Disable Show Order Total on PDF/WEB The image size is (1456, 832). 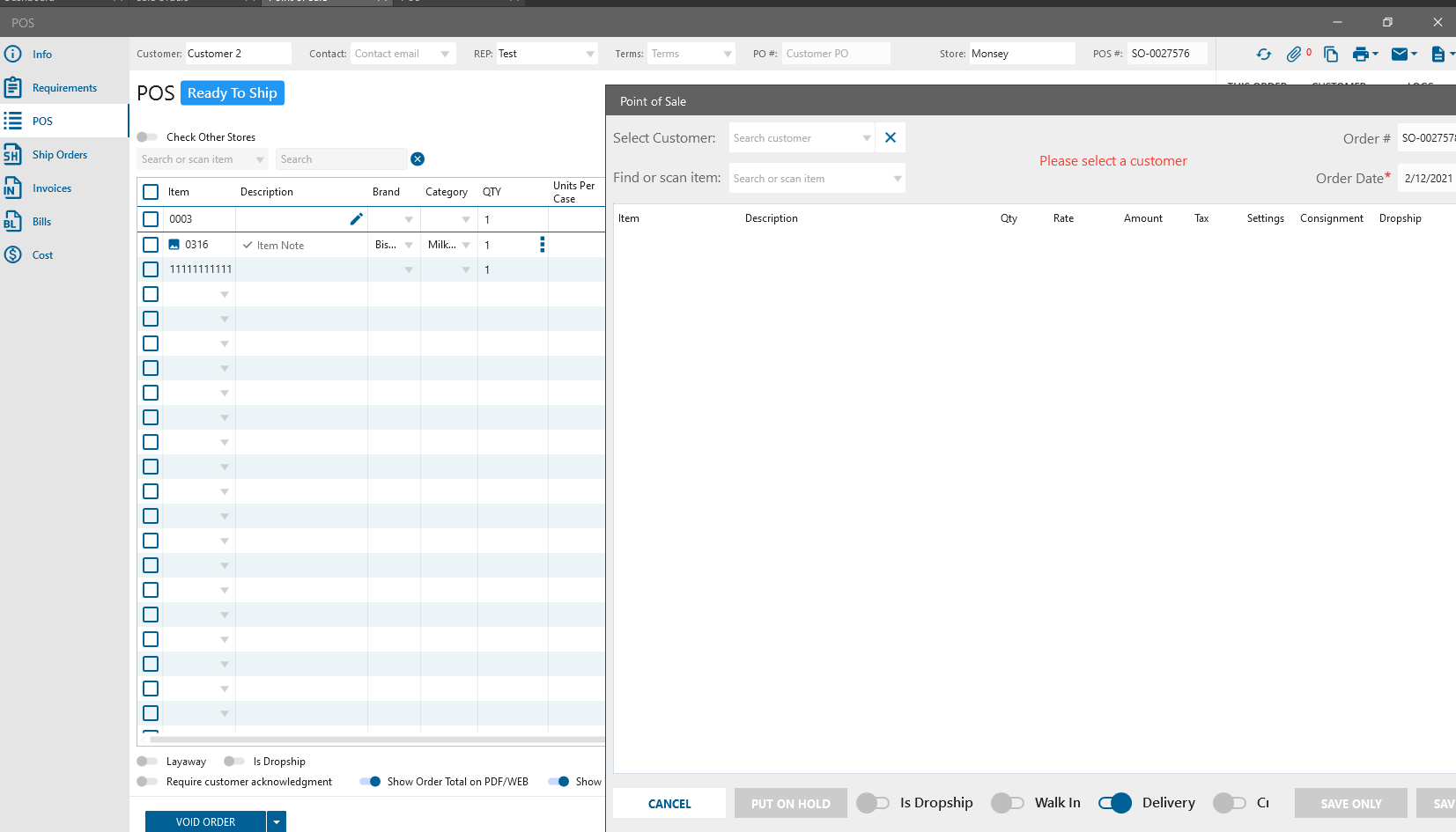(370, 782)
